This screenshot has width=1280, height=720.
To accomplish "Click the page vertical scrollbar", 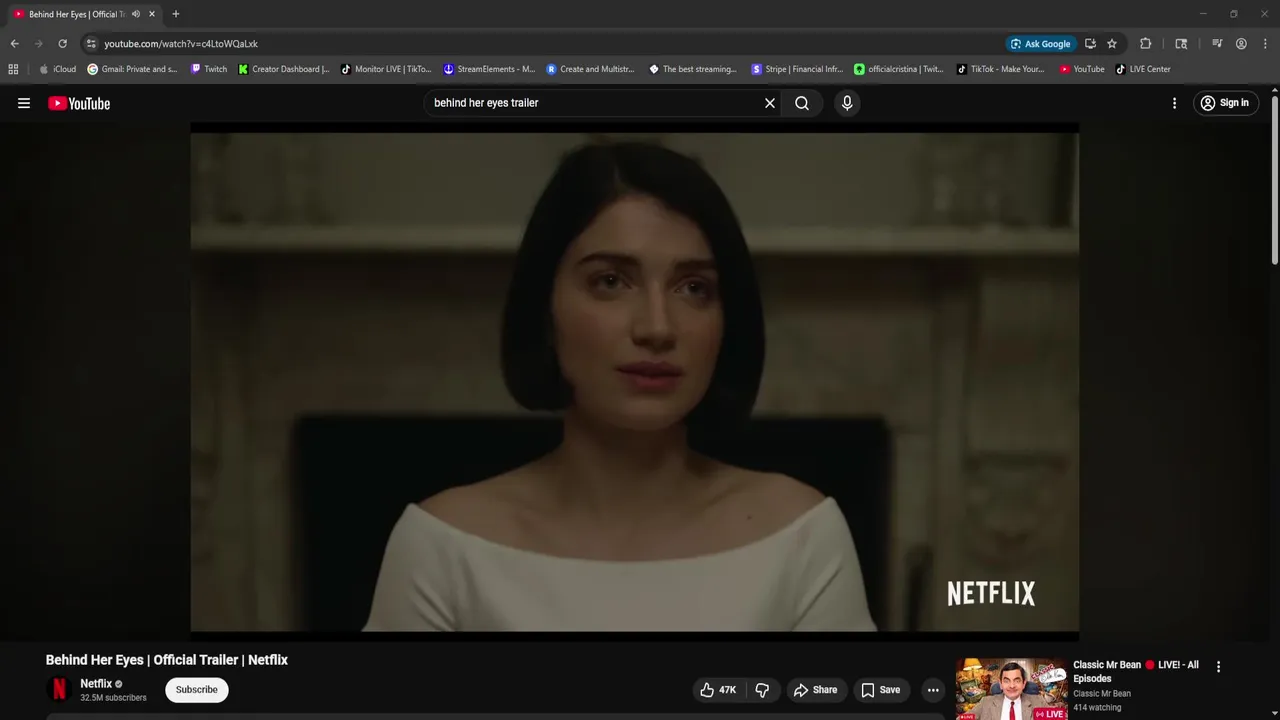I will [x=1274, y=180].
